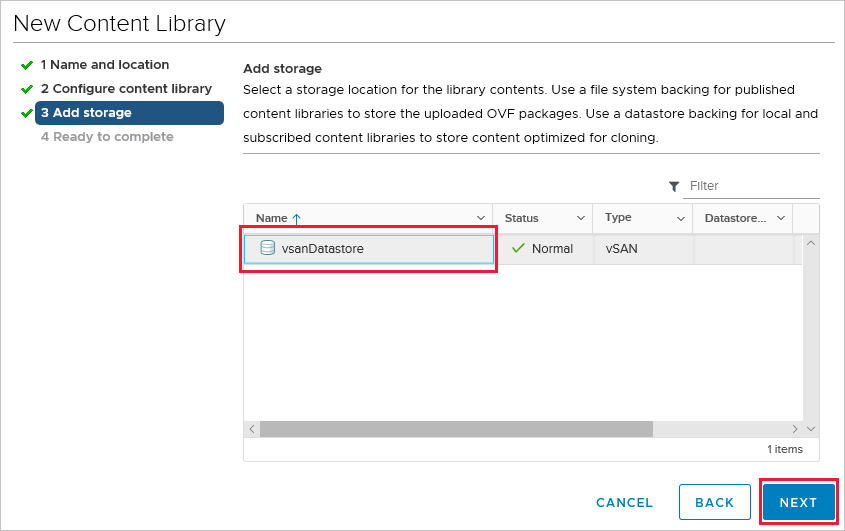Click the Filter text field
845x531 pixels.
point(750,186)
